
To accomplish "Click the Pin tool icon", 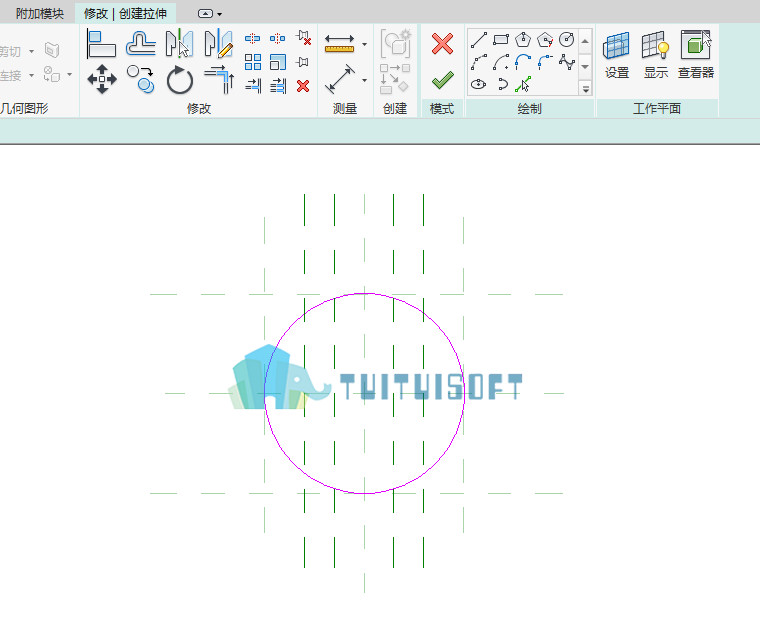I will (302, 62).
